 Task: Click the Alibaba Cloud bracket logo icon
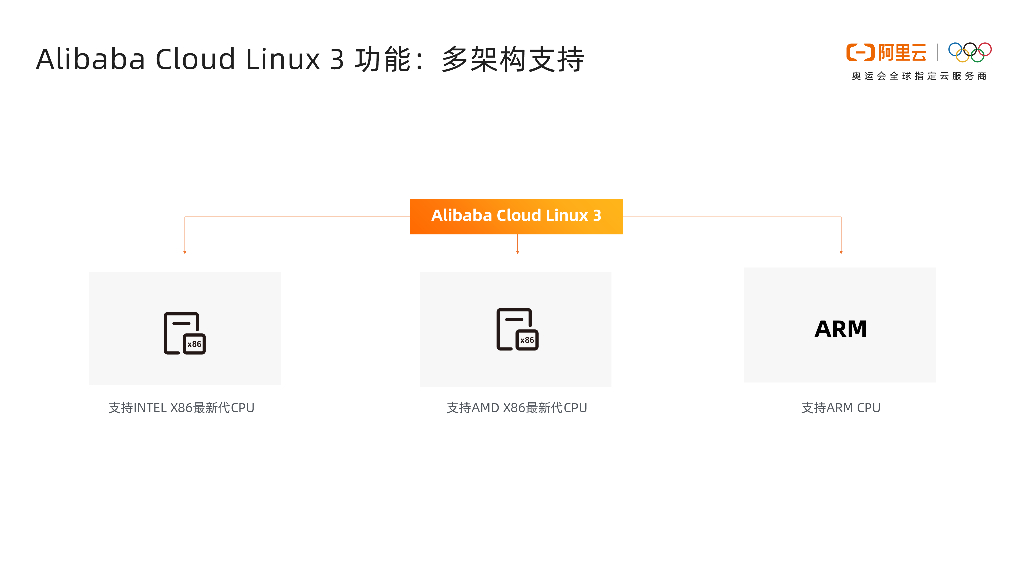click(860, 52)
